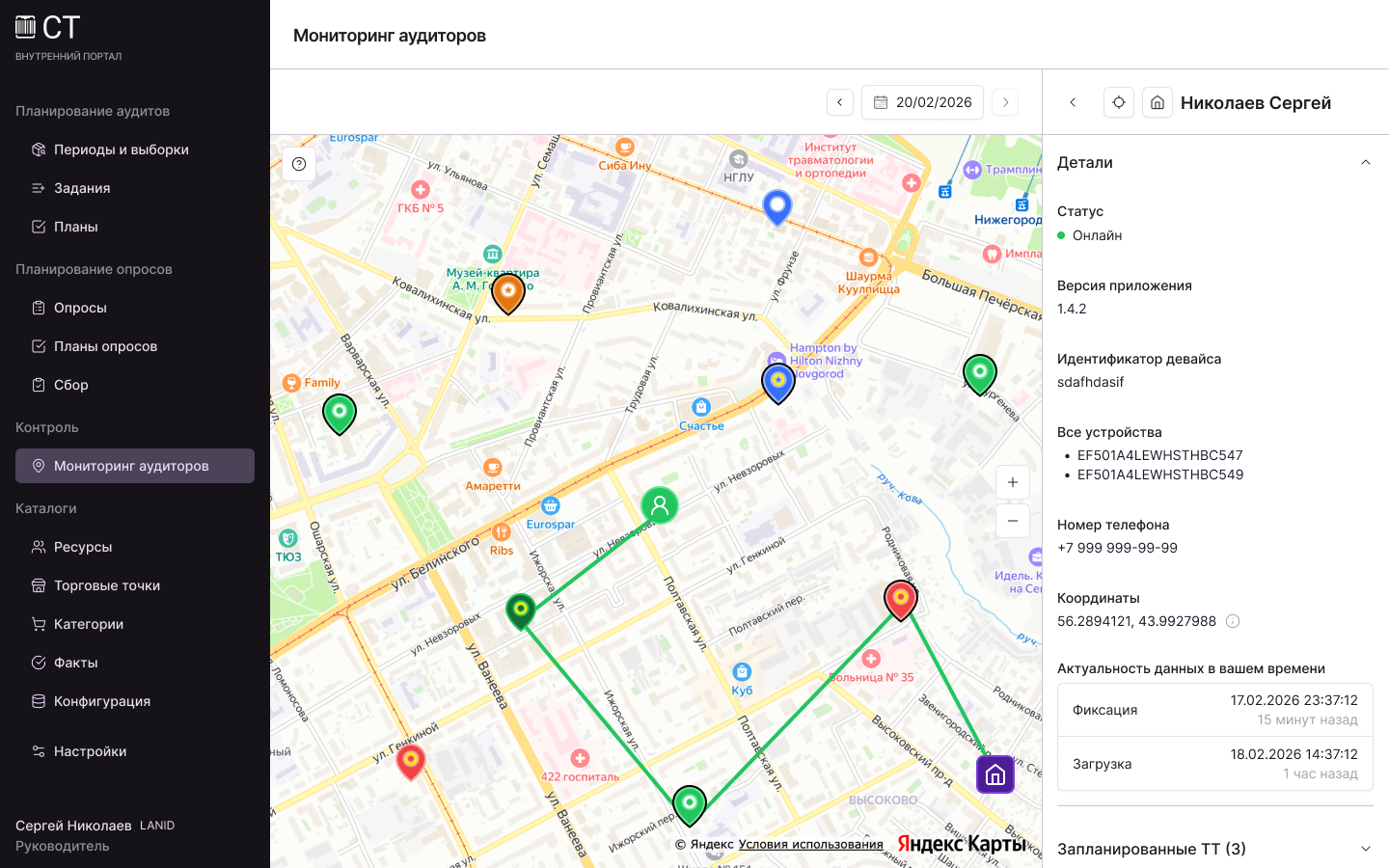The width and height of the screenshot is (1389, 868).
Task: Select the red pin near Больница № 35
Action: 901,601
